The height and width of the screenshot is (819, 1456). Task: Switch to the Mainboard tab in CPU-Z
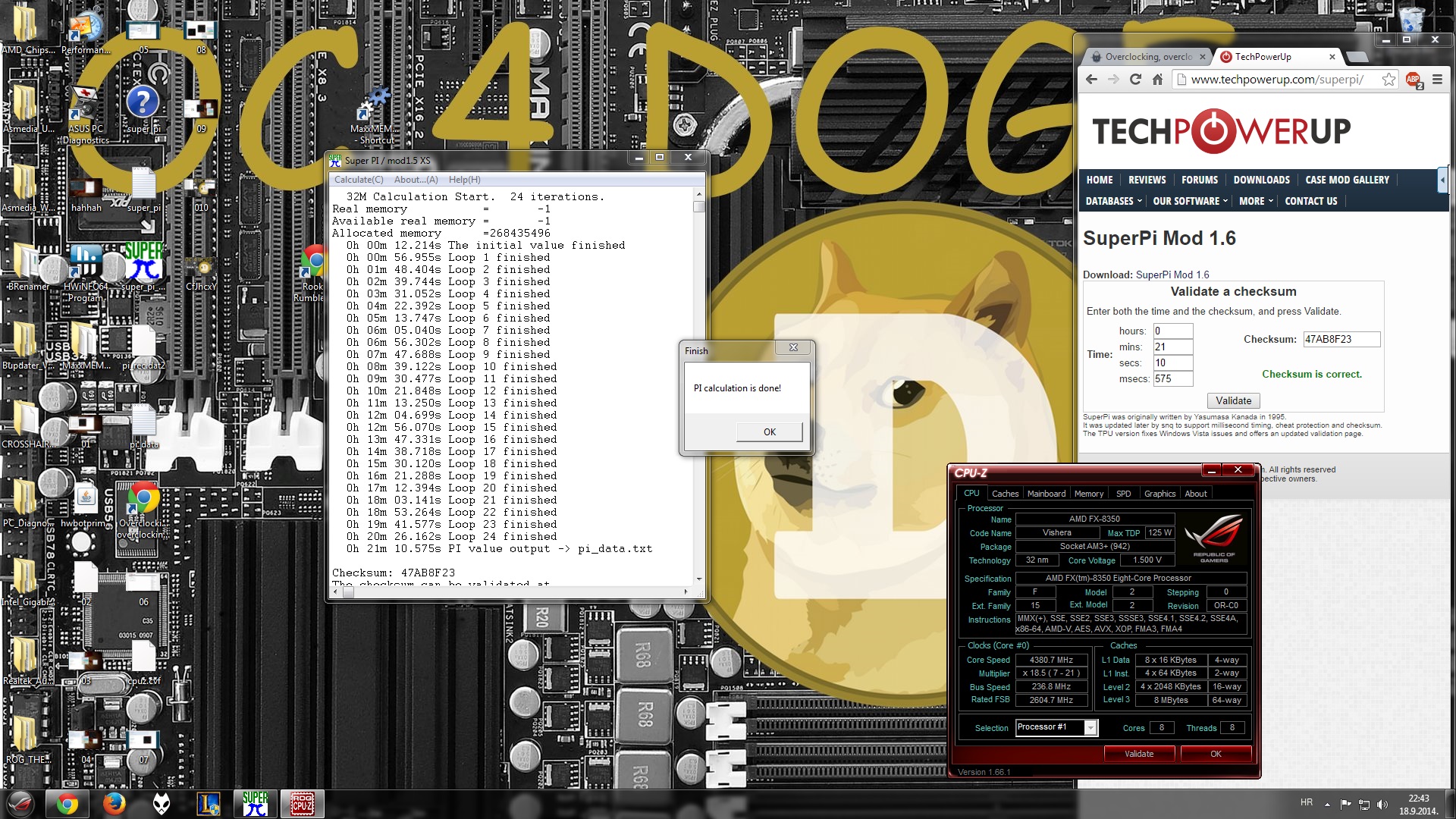click(1046, 494)
